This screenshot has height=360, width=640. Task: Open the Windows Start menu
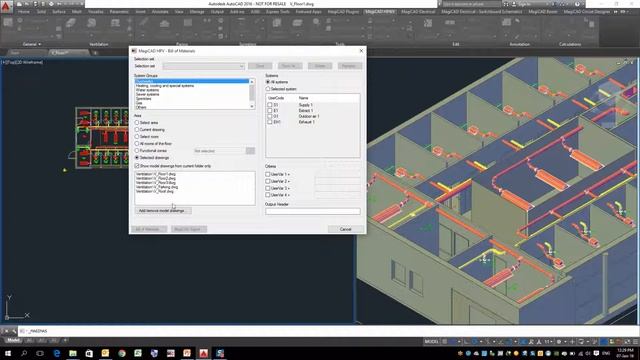coord(7,353)
